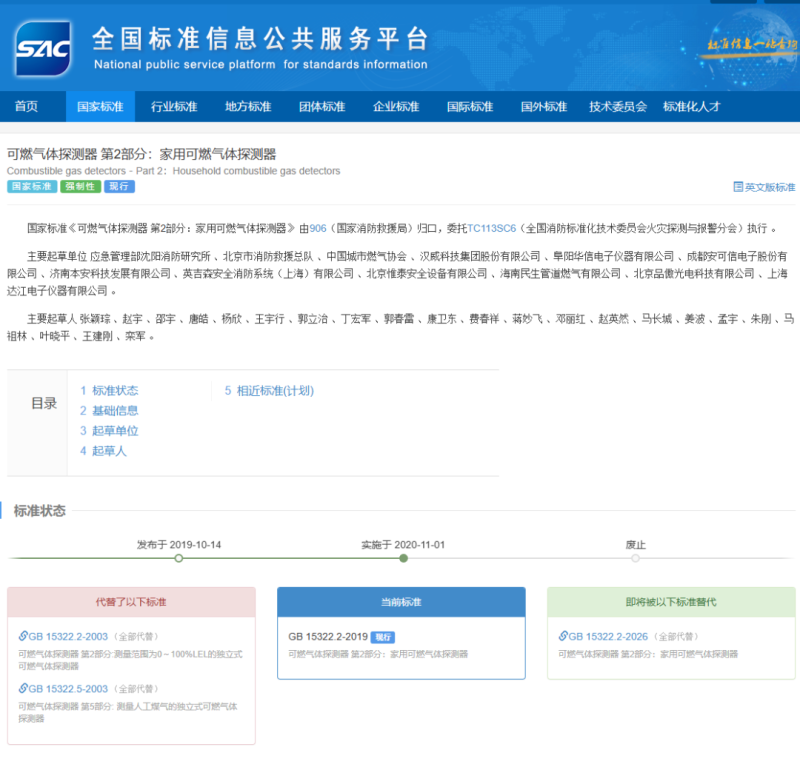Click the English version document icon
Viewport: 800px width, 764px height.
(x=738, y=187)
